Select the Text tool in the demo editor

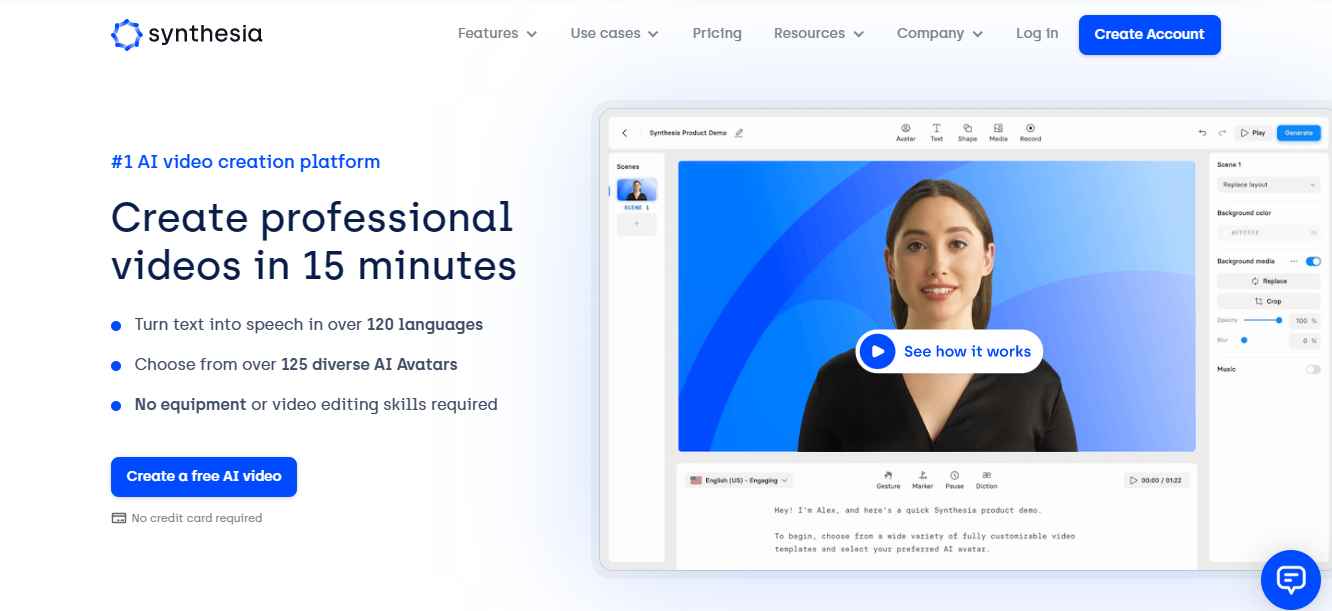937,132
